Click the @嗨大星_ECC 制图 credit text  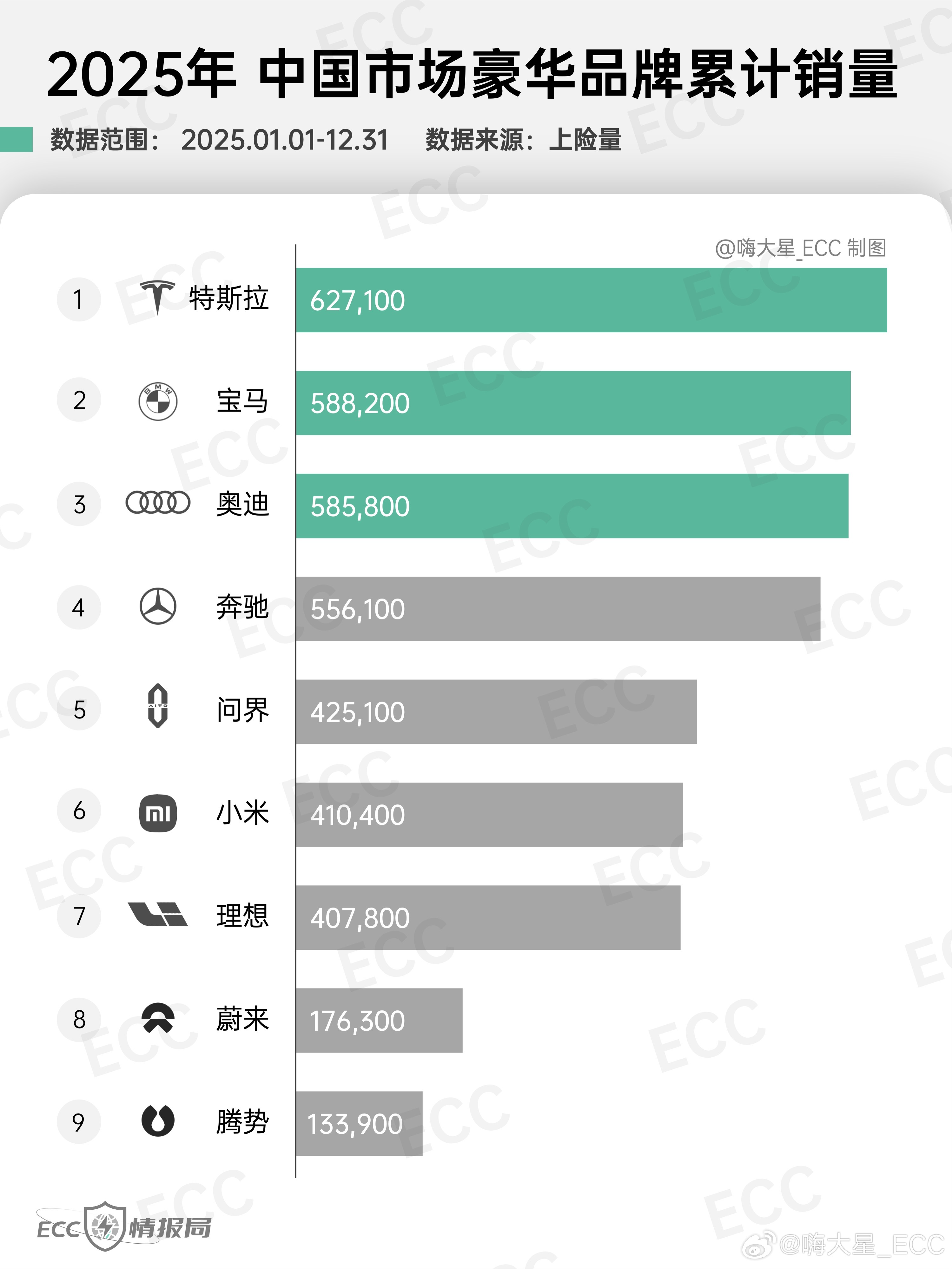point(800,248)
